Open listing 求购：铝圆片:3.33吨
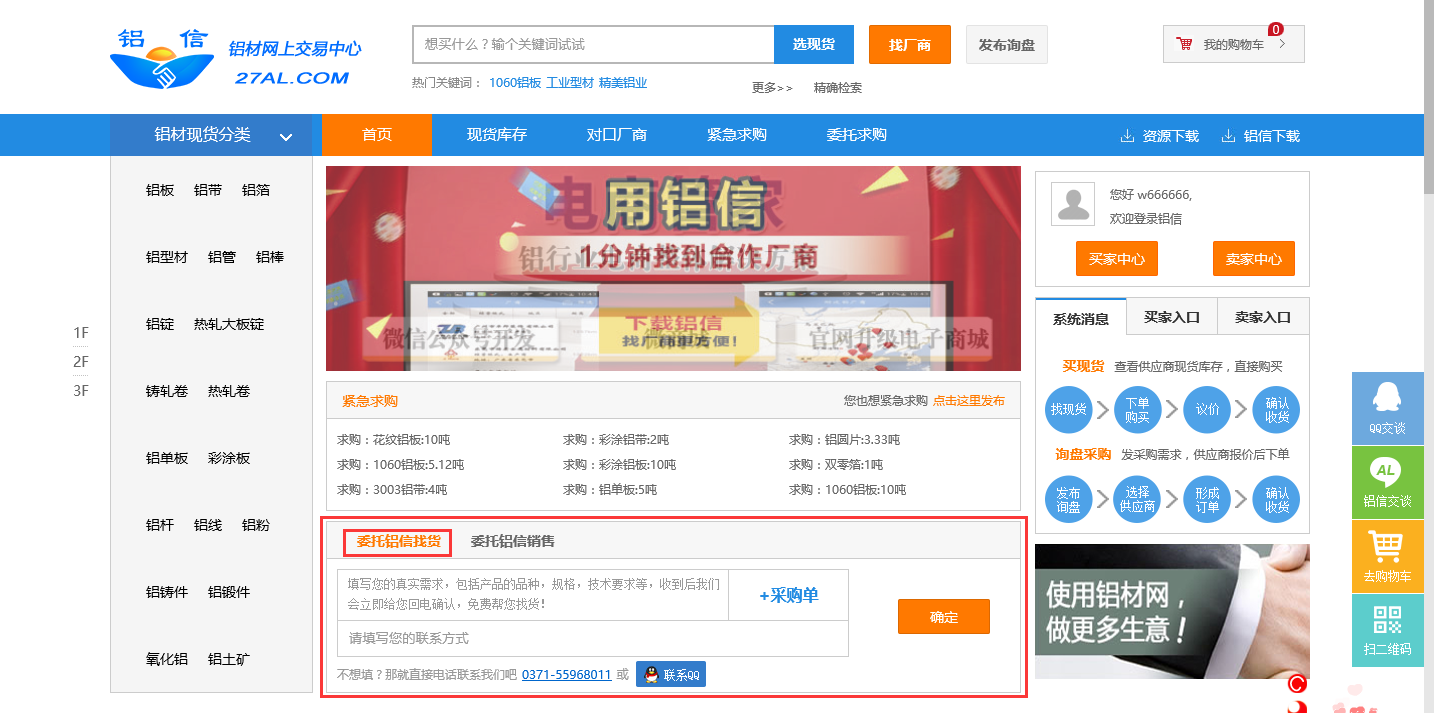Image resolution: width=1434 pixels, height=713 pixels. pyautogui.click(x=844, y=440)
